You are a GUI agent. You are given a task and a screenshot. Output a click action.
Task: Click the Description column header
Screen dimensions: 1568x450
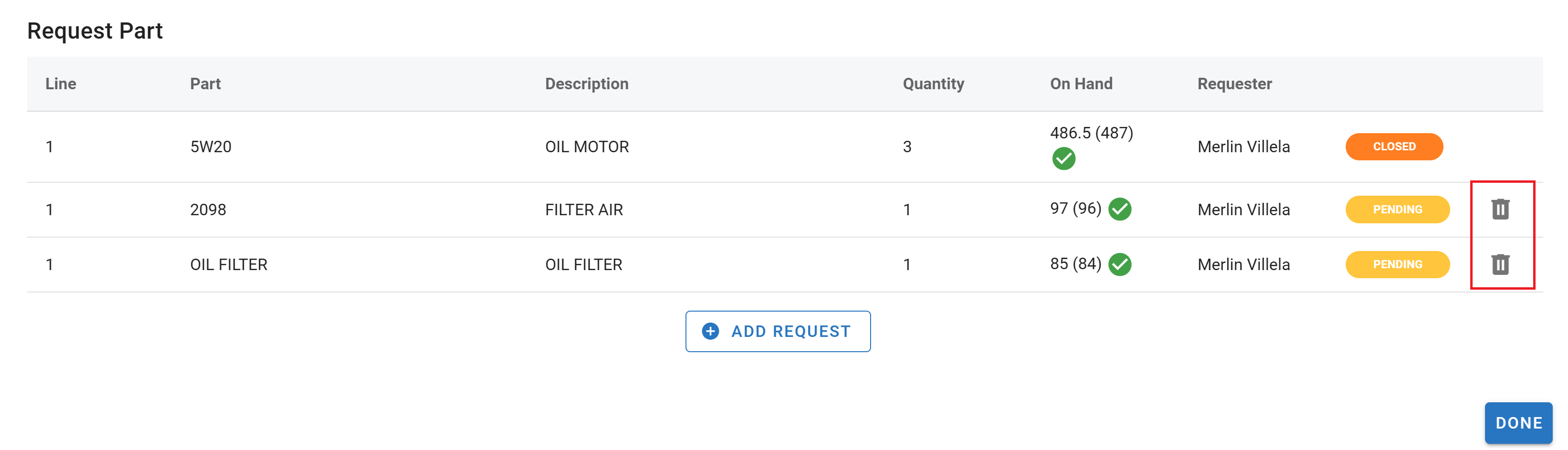click(586, 84)
